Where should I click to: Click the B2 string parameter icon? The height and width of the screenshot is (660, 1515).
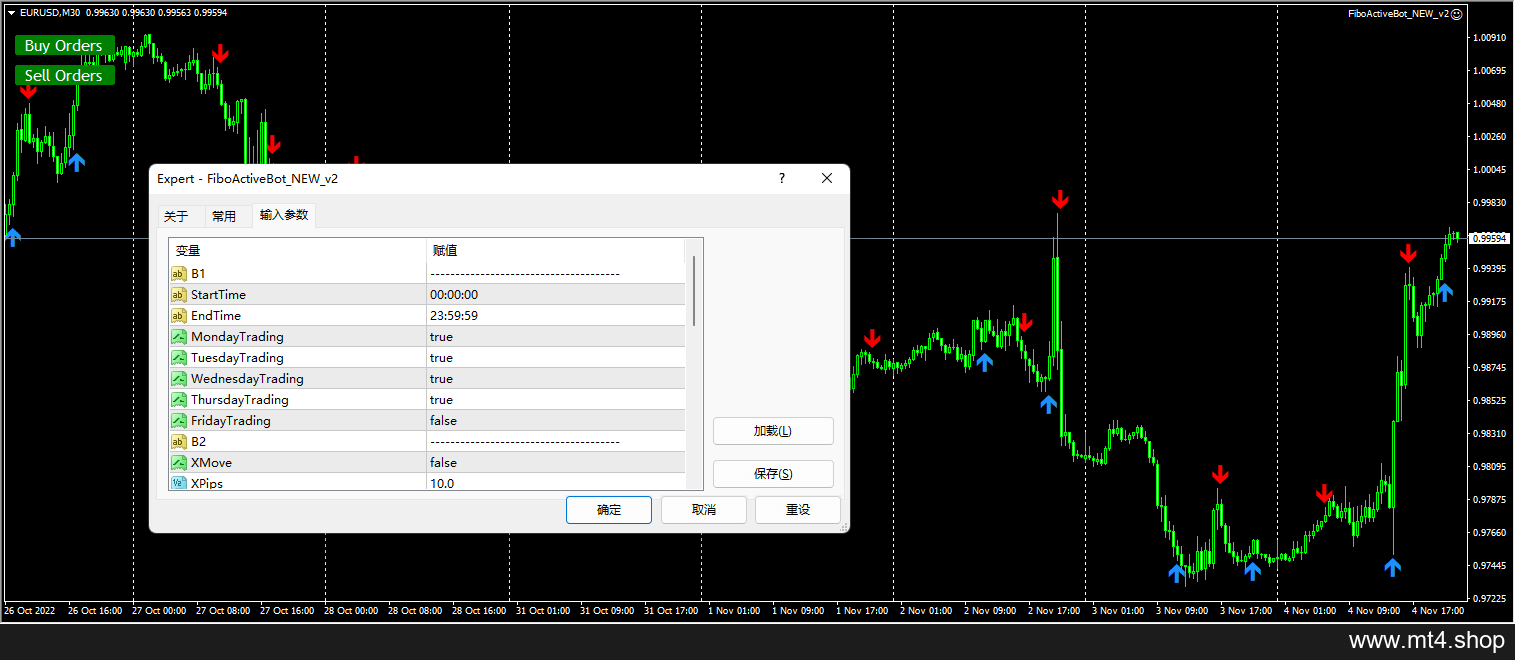pos(179,442)
